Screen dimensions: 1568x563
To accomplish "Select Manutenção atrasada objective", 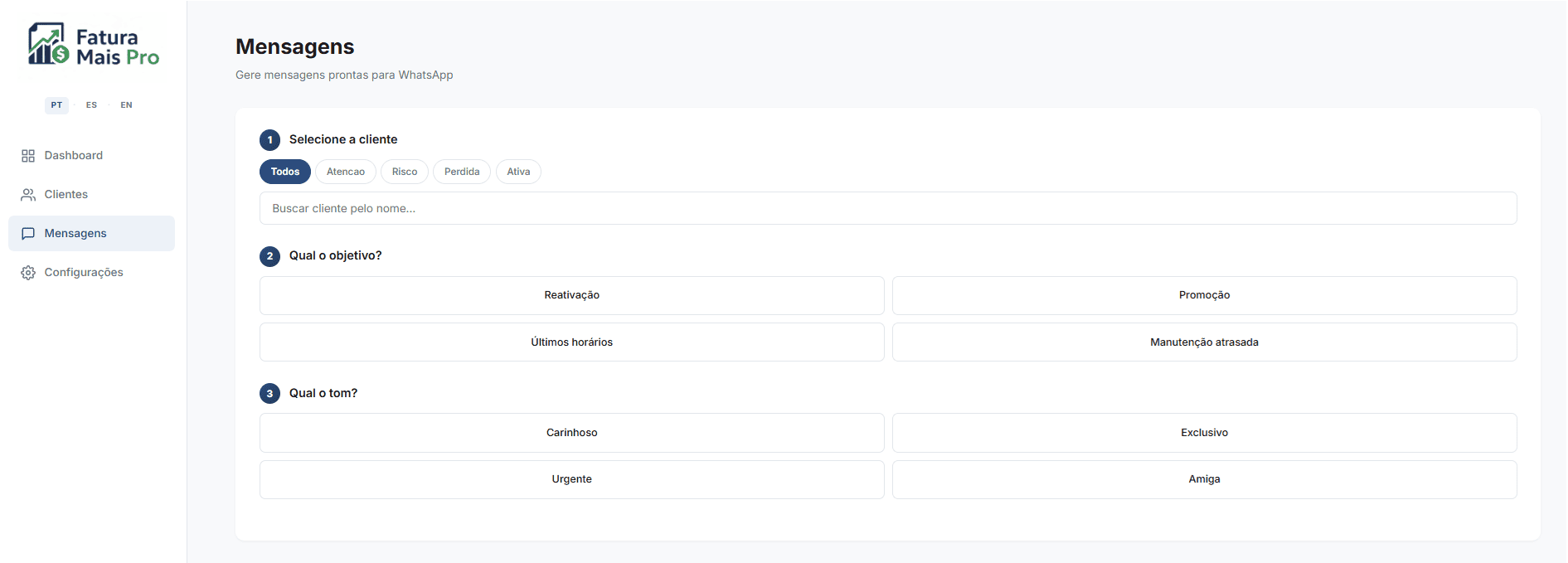I will click(1204, 342).
